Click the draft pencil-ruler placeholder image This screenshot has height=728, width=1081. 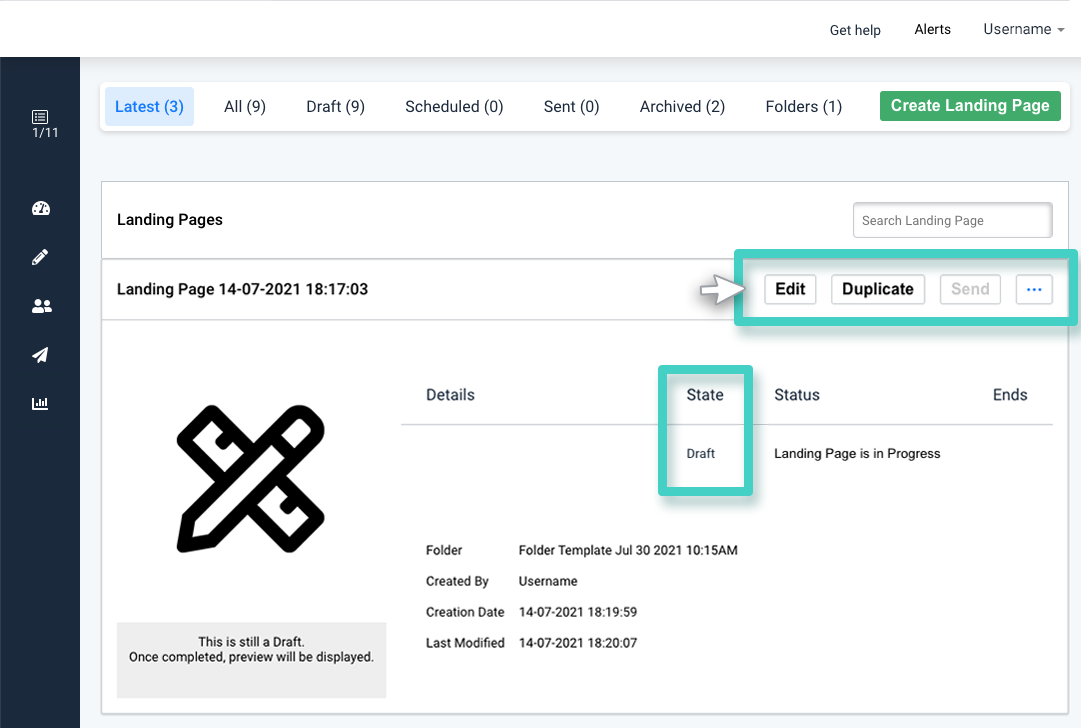(x=251, y=478)
